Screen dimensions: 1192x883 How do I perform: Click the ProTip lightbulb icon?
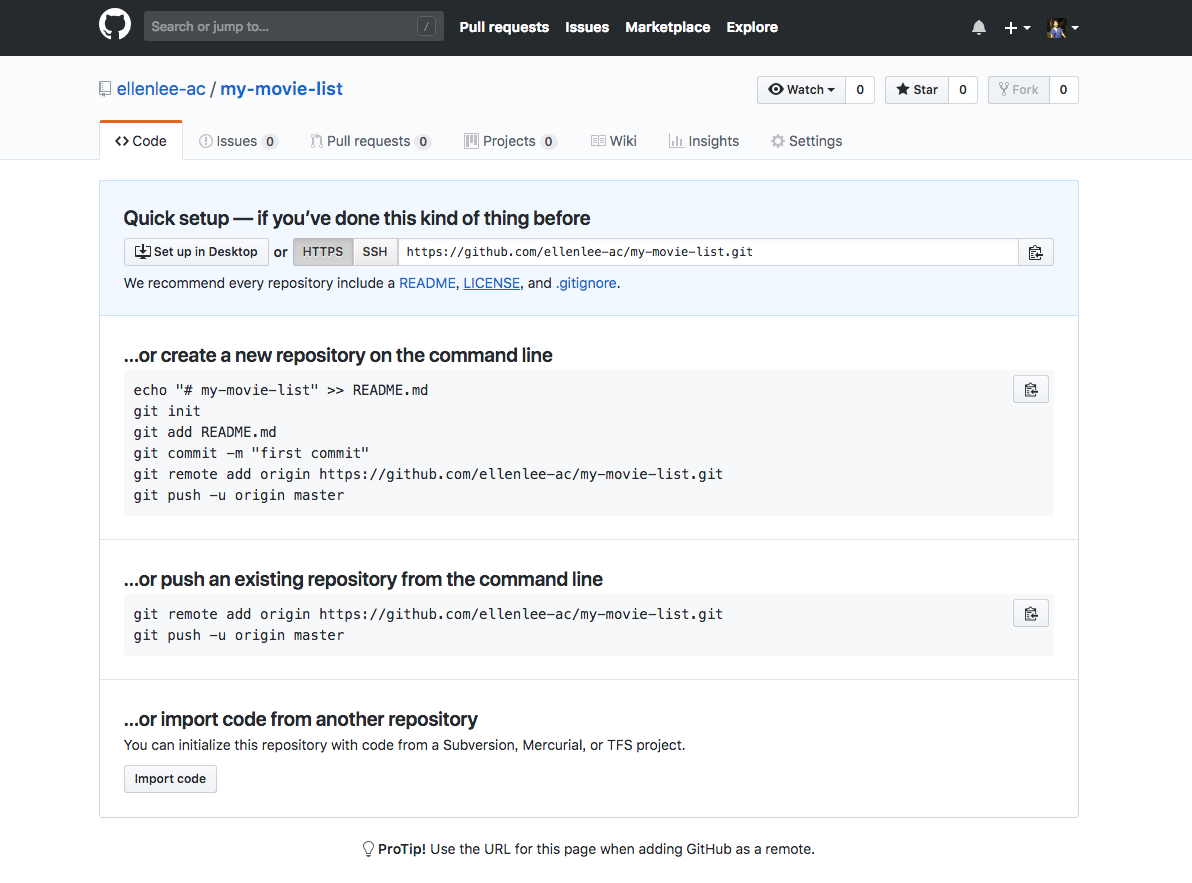pos(368,849)
